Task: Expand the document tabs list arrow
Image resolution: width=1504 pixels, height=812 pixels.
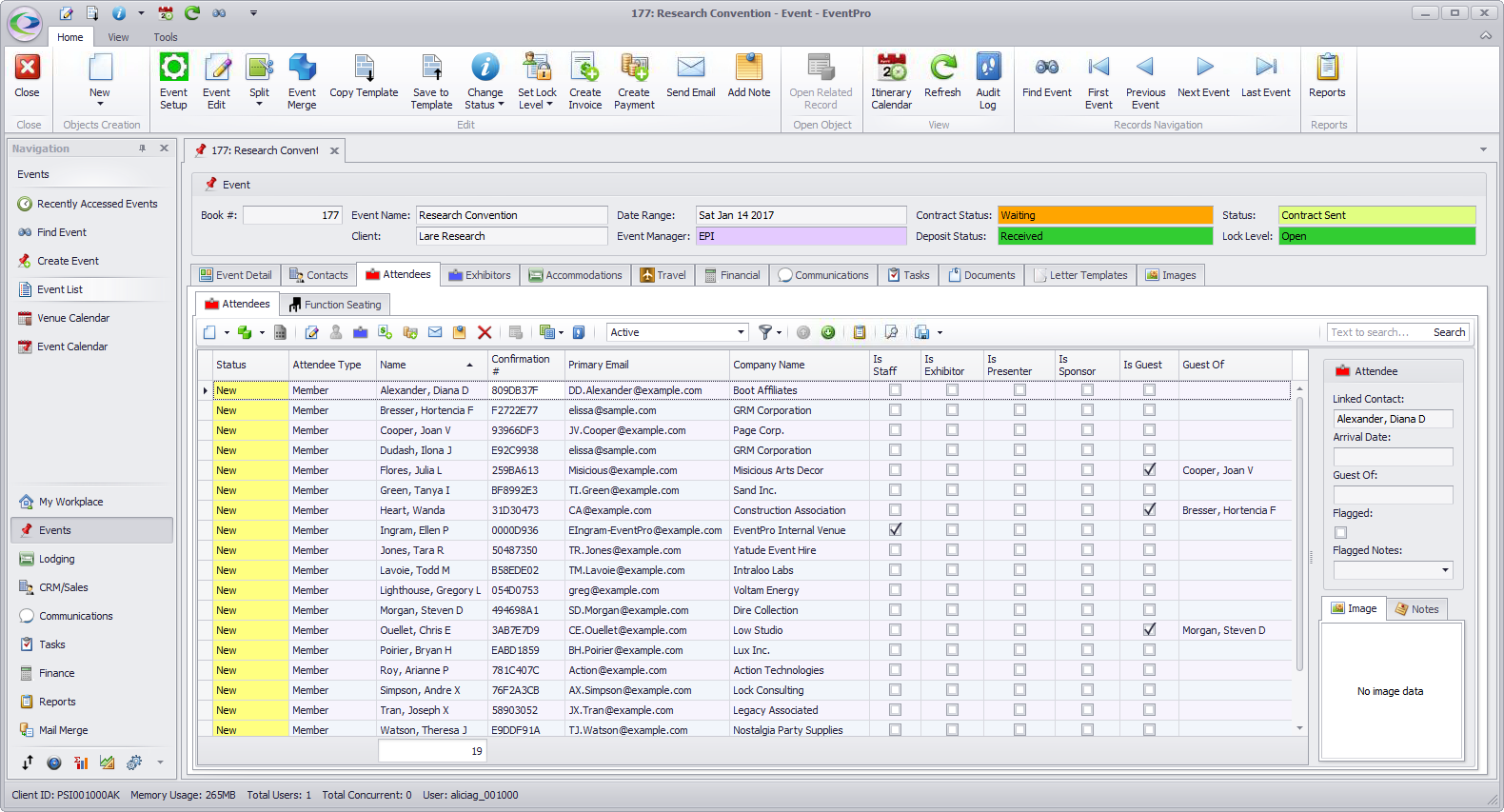Action: (x=1483, y=149)
